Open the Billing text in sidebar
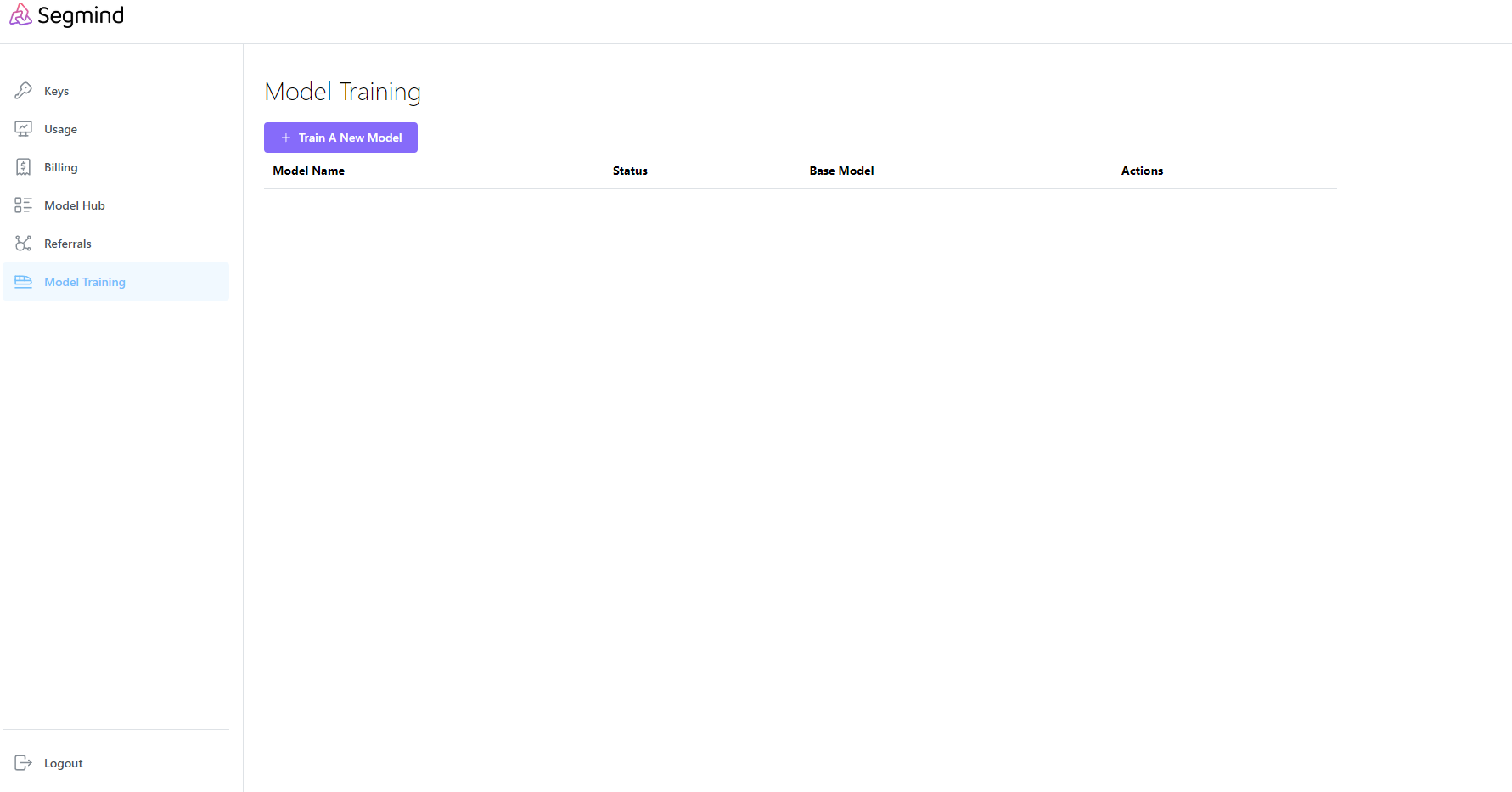 [60, 167]
